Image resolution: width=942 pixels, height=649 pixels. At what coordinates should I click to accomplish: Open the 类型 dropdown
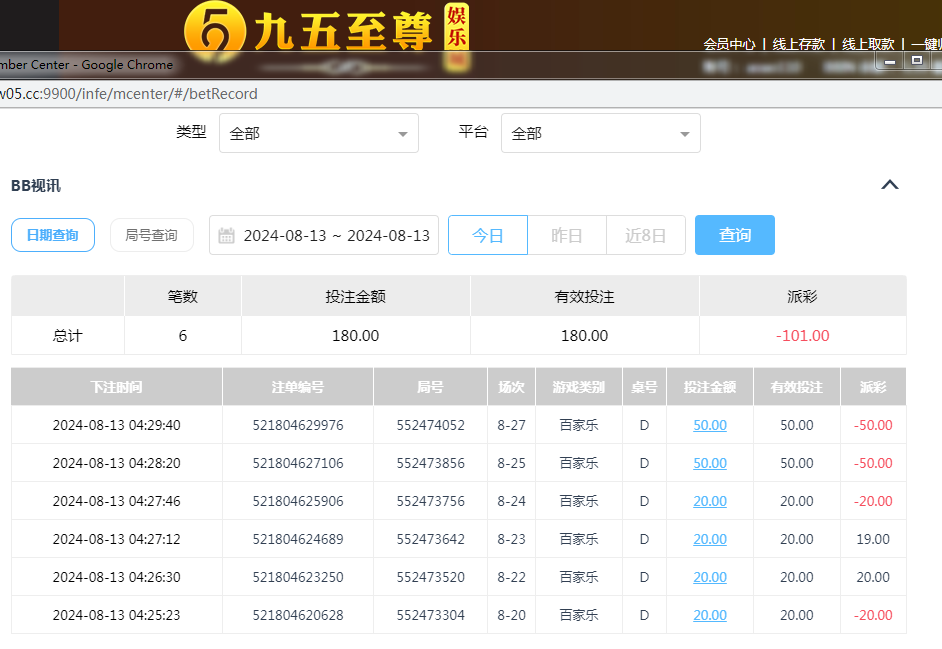[x=318, y=133]
